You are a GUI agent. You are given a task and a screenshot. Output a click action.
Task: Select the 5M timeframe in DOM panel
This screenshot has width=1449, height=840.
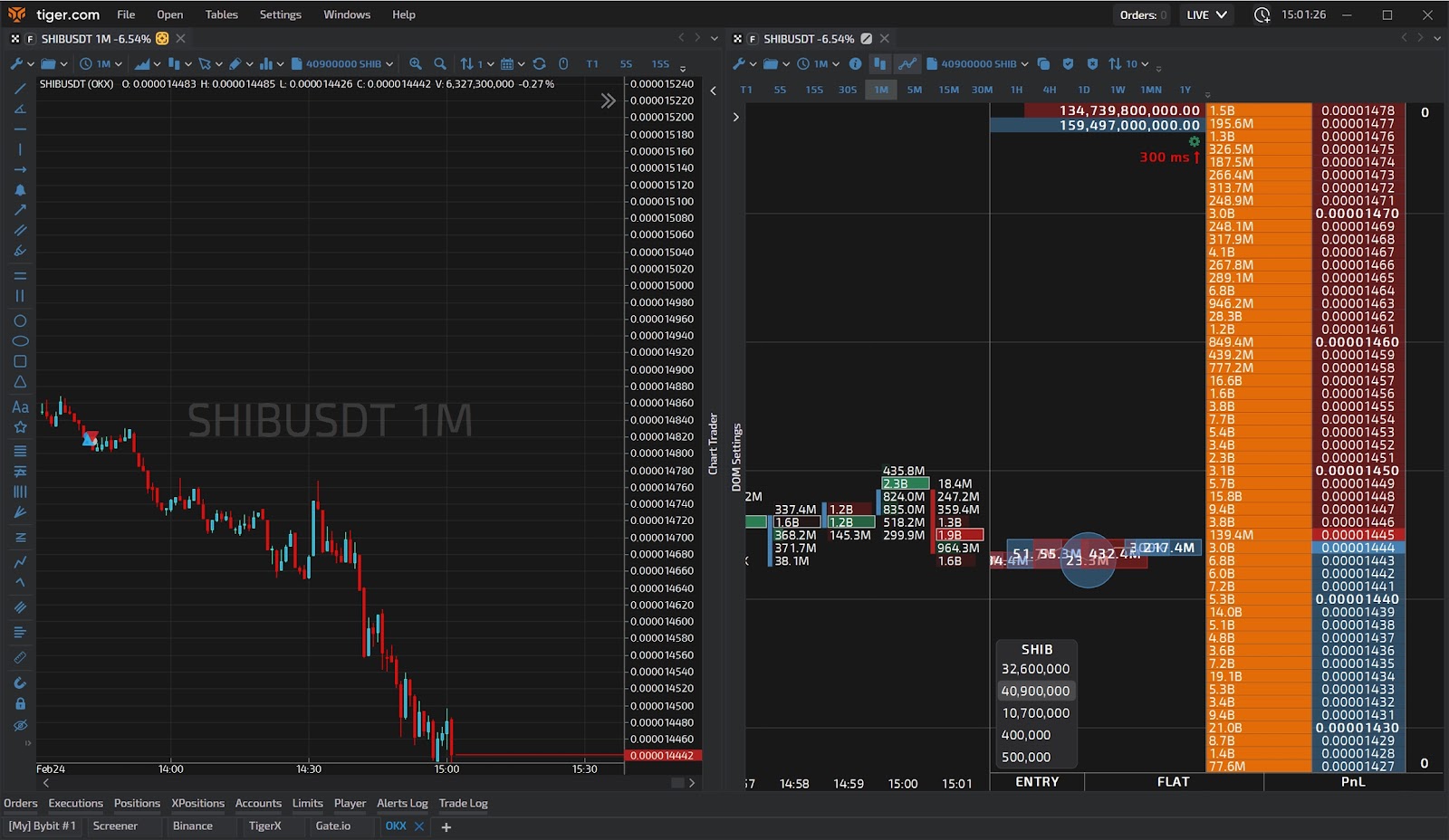pyautogui.click(x=915, y=90)
